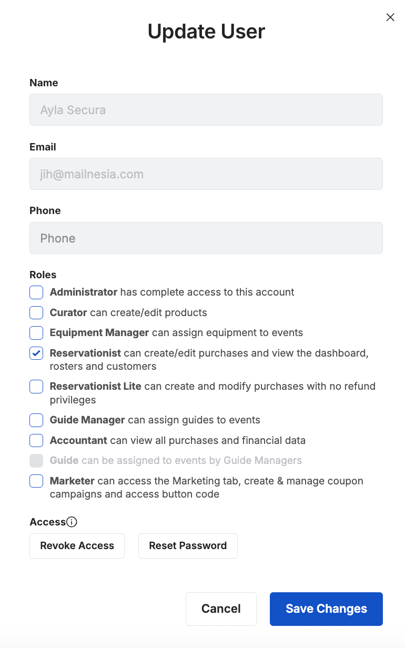Click the Access info icon

point(72,522)
